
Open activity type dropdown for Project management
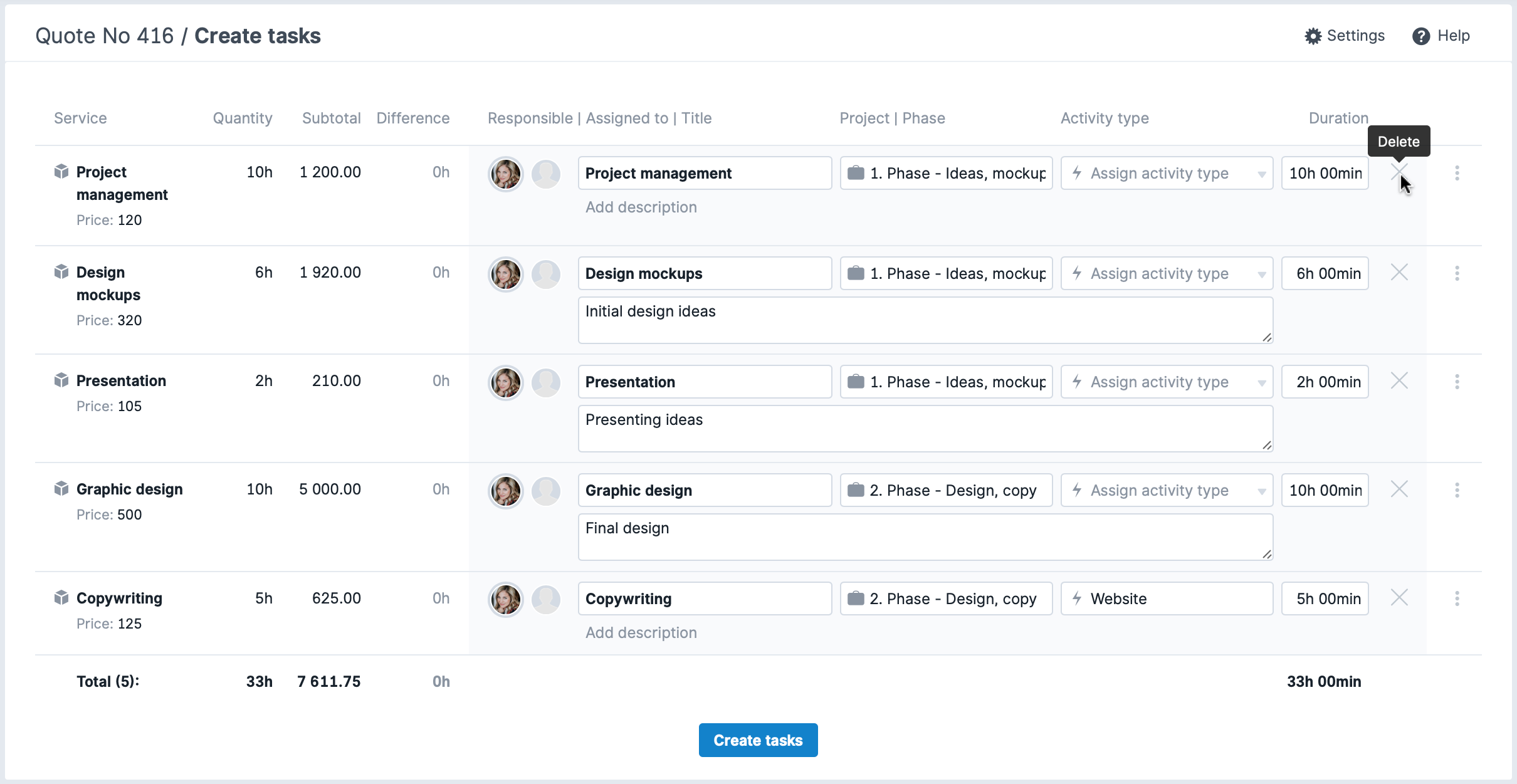[1167, 173]
